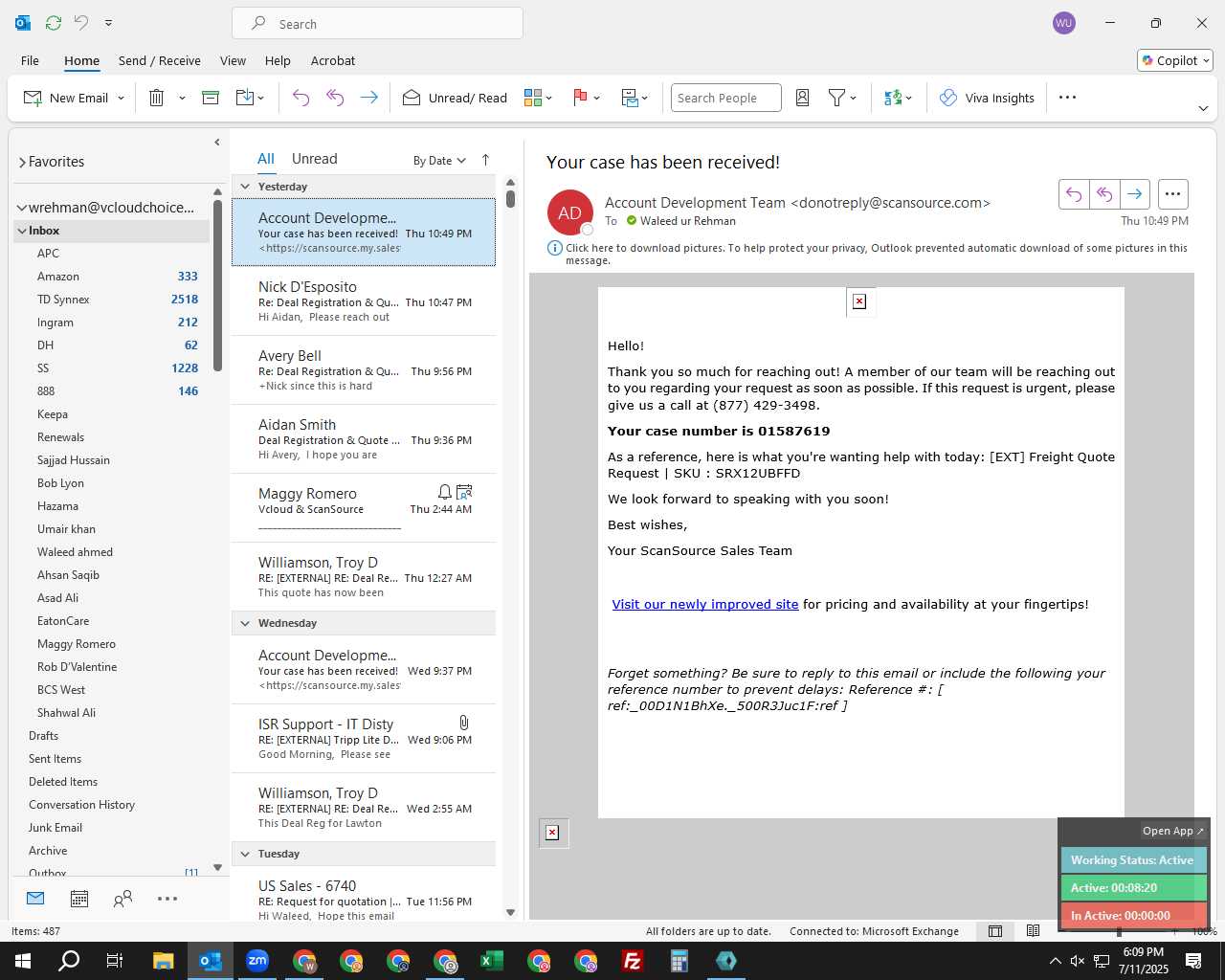Click the Delete trash can icon
The width and height of the screenshot is (1225, 980).
157,98
